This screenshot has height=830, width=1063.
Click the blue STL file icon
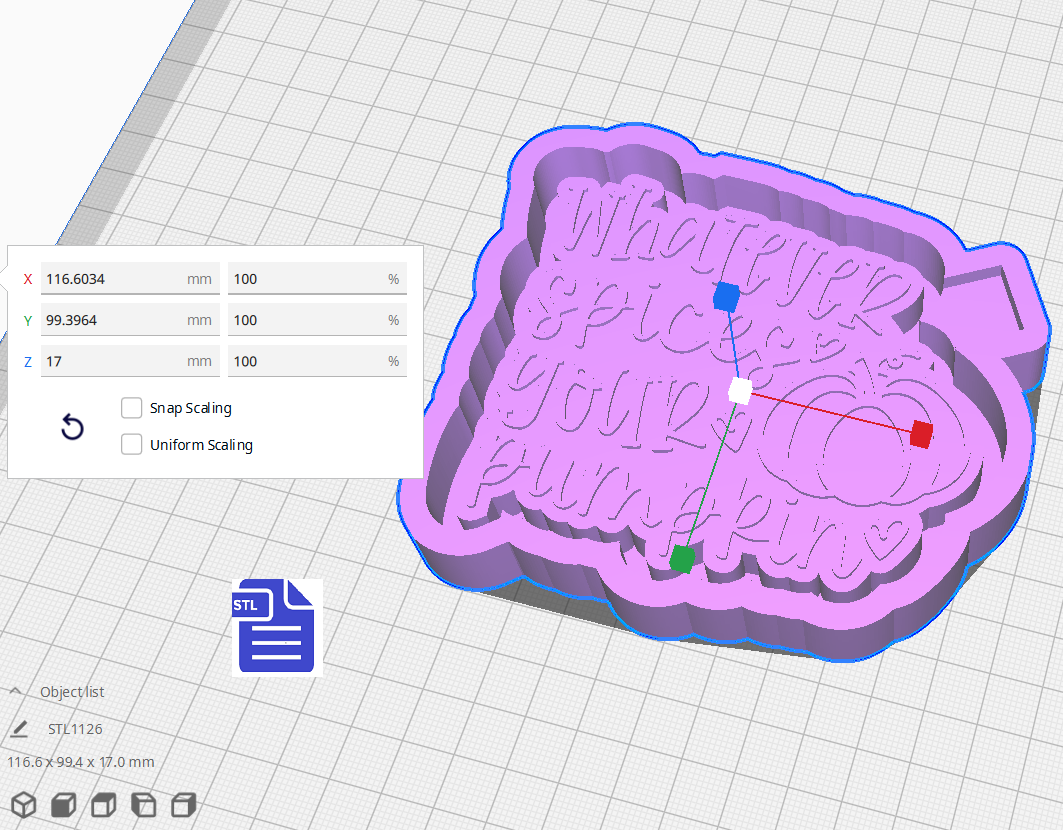[276, 627]
